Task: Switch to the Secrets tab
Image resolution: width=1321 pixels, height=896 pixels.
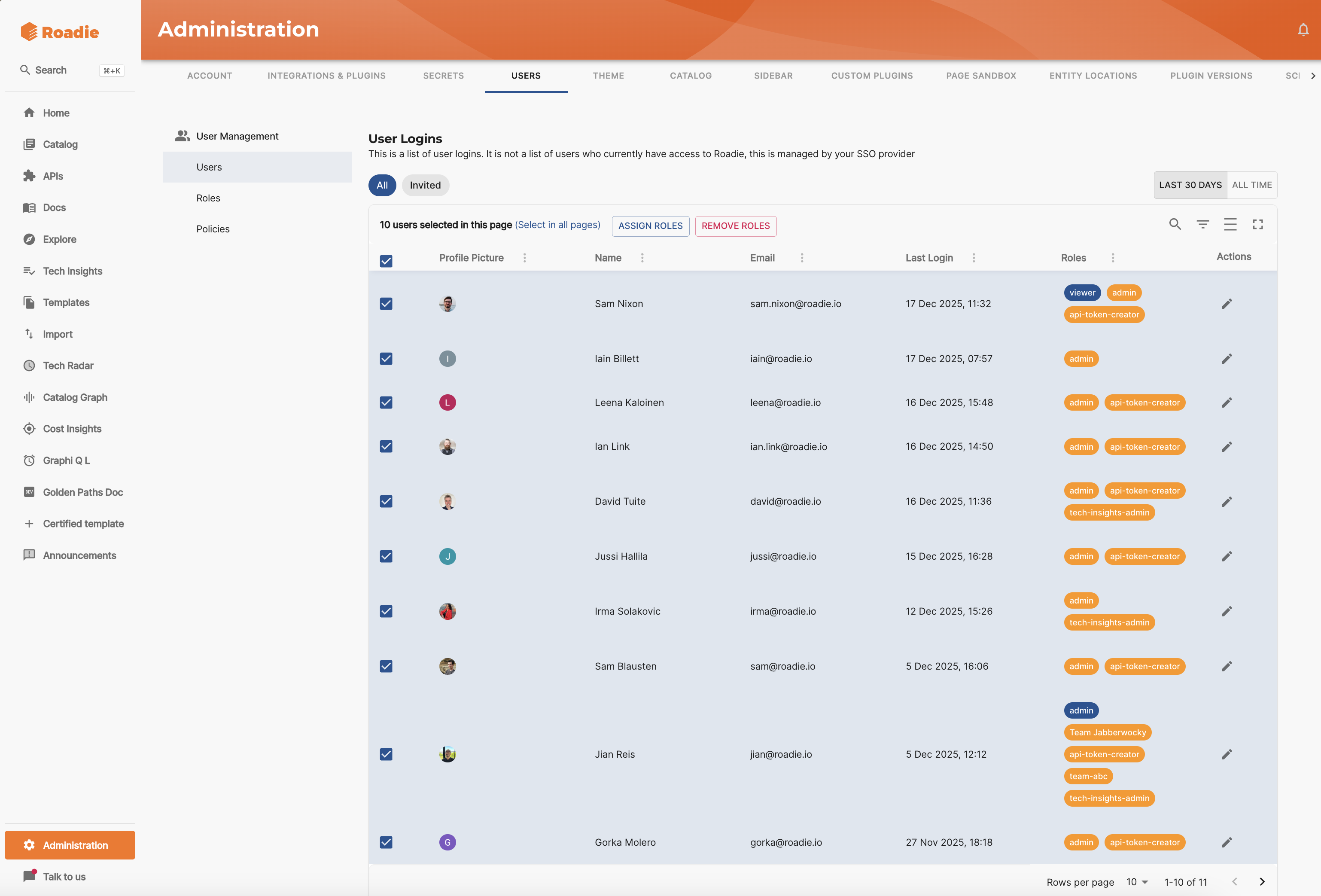Action: pos(443,76)
